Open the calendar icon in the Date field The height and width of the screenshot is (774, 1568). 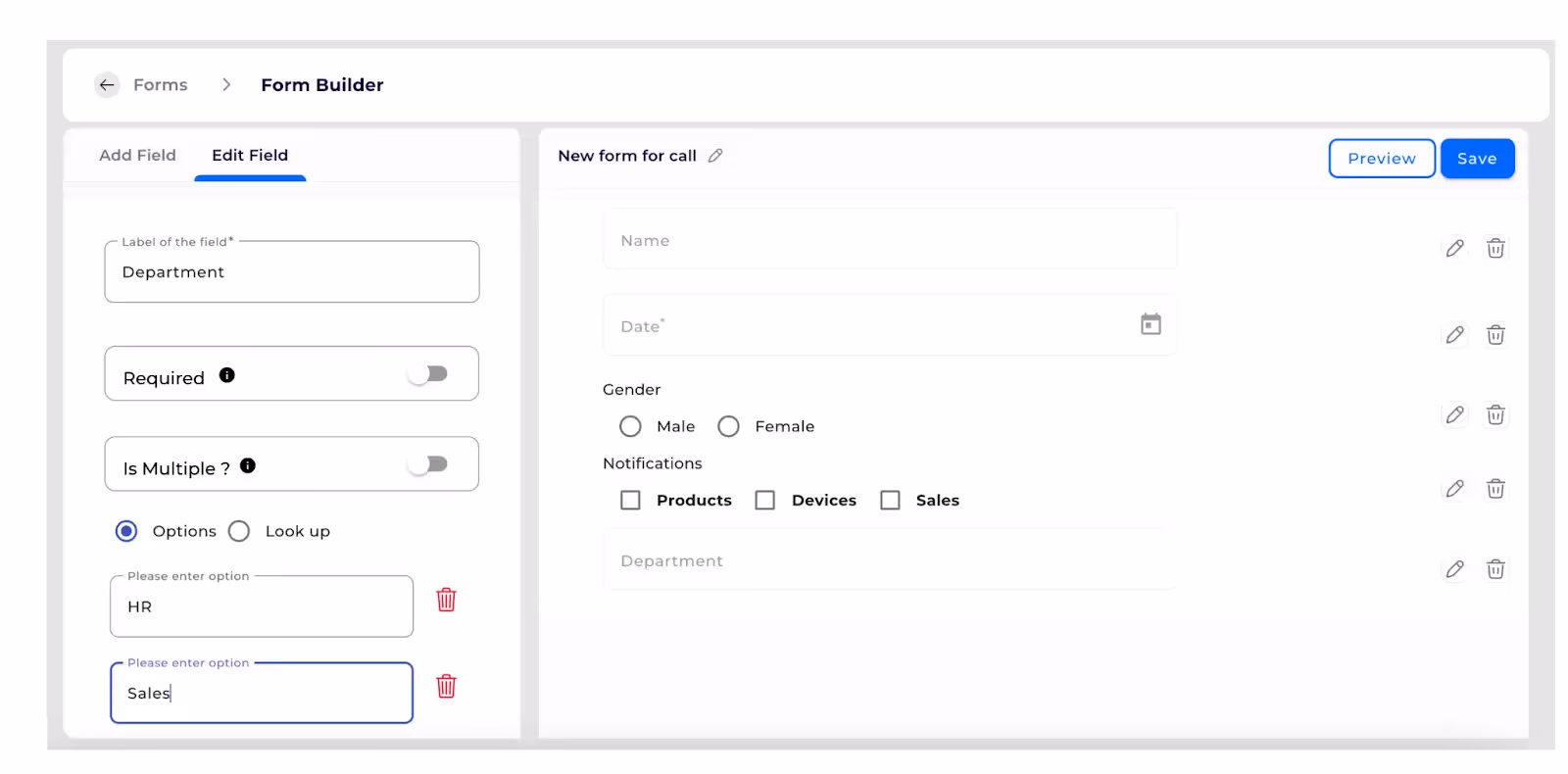1151,324
